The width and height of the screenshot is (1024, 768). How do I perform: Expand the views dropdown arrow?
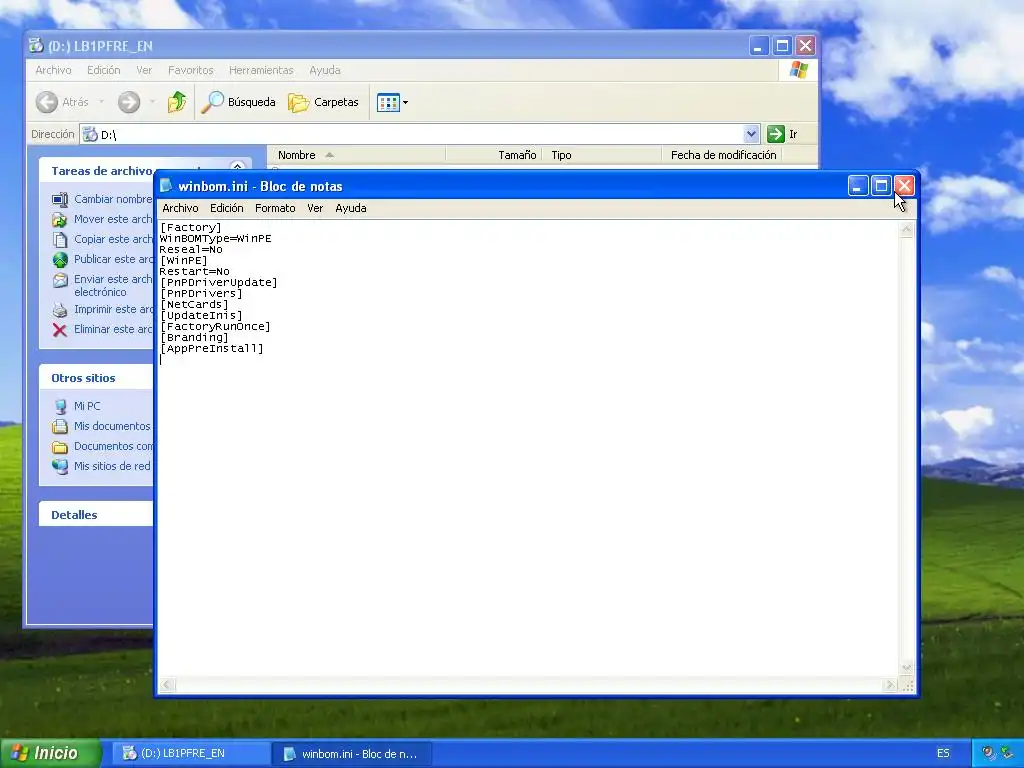[406, 103]
